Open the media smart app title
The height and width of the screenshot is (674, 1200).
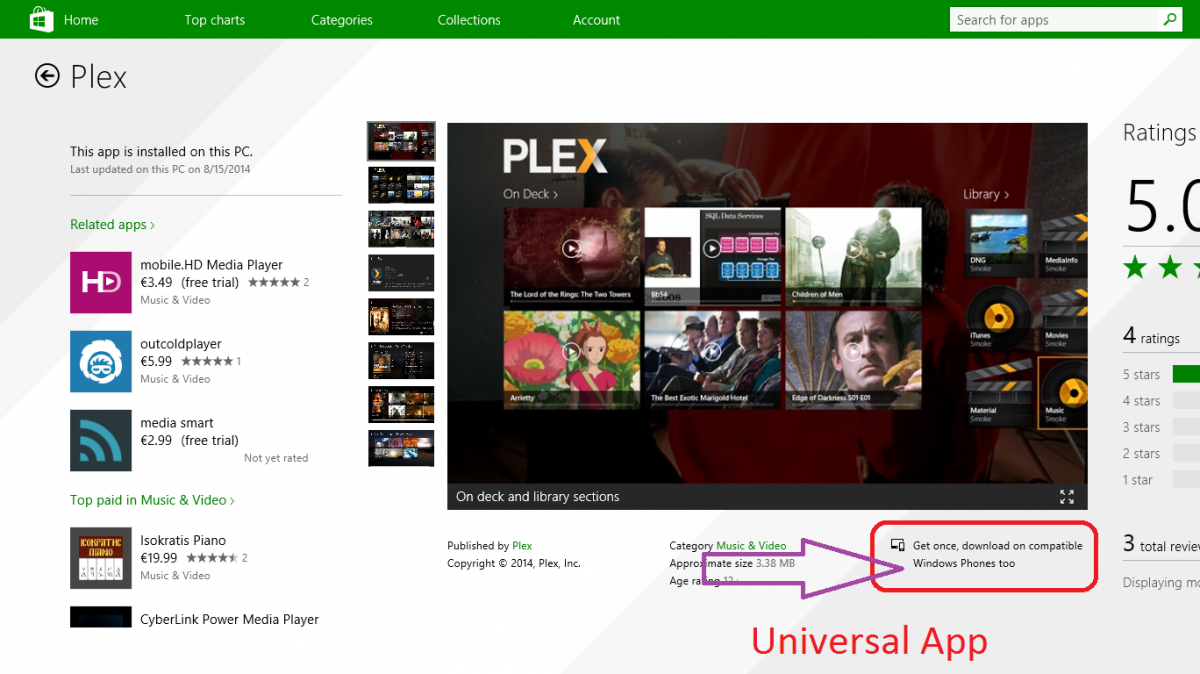(x=177, y=423)
